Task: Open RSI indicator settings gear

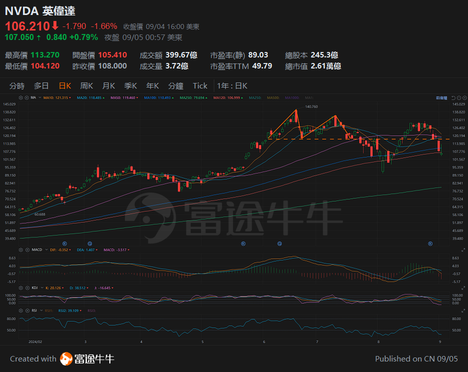Action: point(21,310)
